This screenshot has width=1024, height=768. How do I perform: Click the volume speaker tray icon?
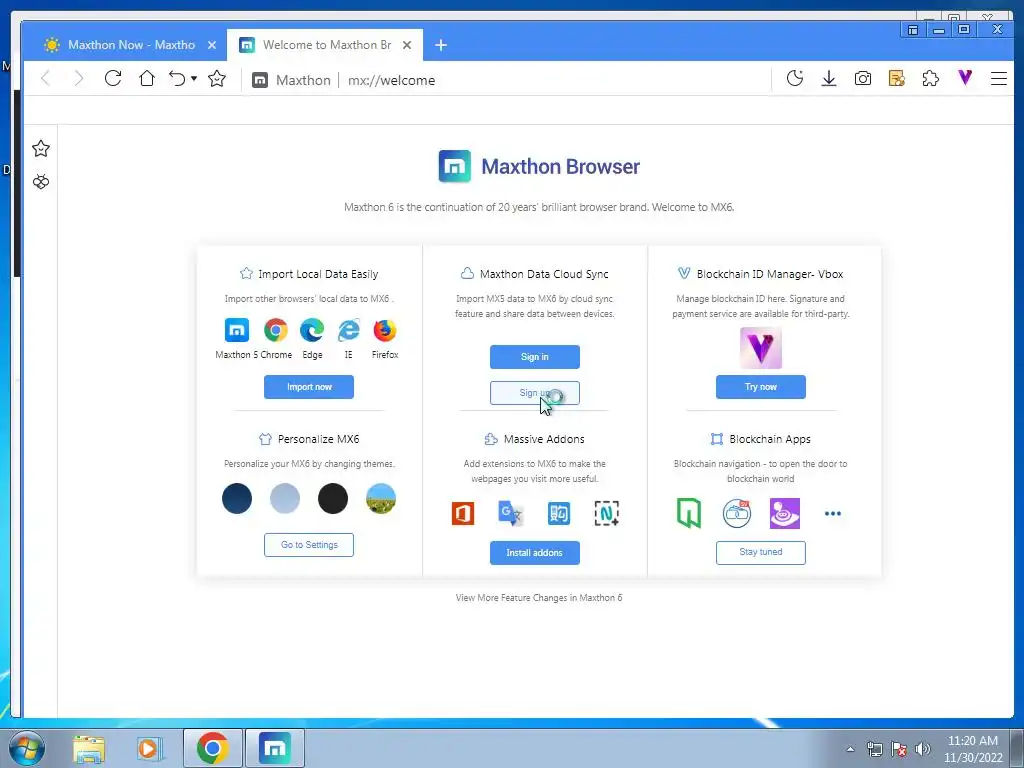pyautogui.click(x=923, y=749)
